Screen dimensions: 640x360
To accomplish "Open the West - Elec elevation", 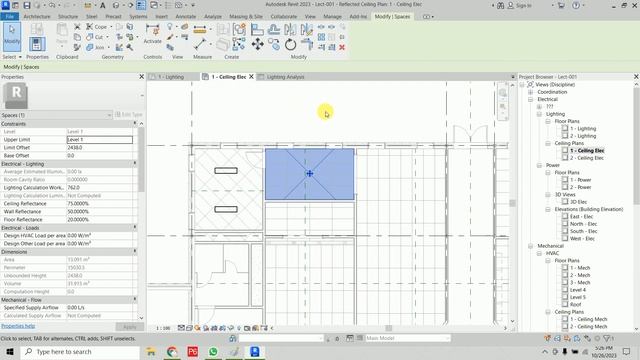I will [582, 239].
